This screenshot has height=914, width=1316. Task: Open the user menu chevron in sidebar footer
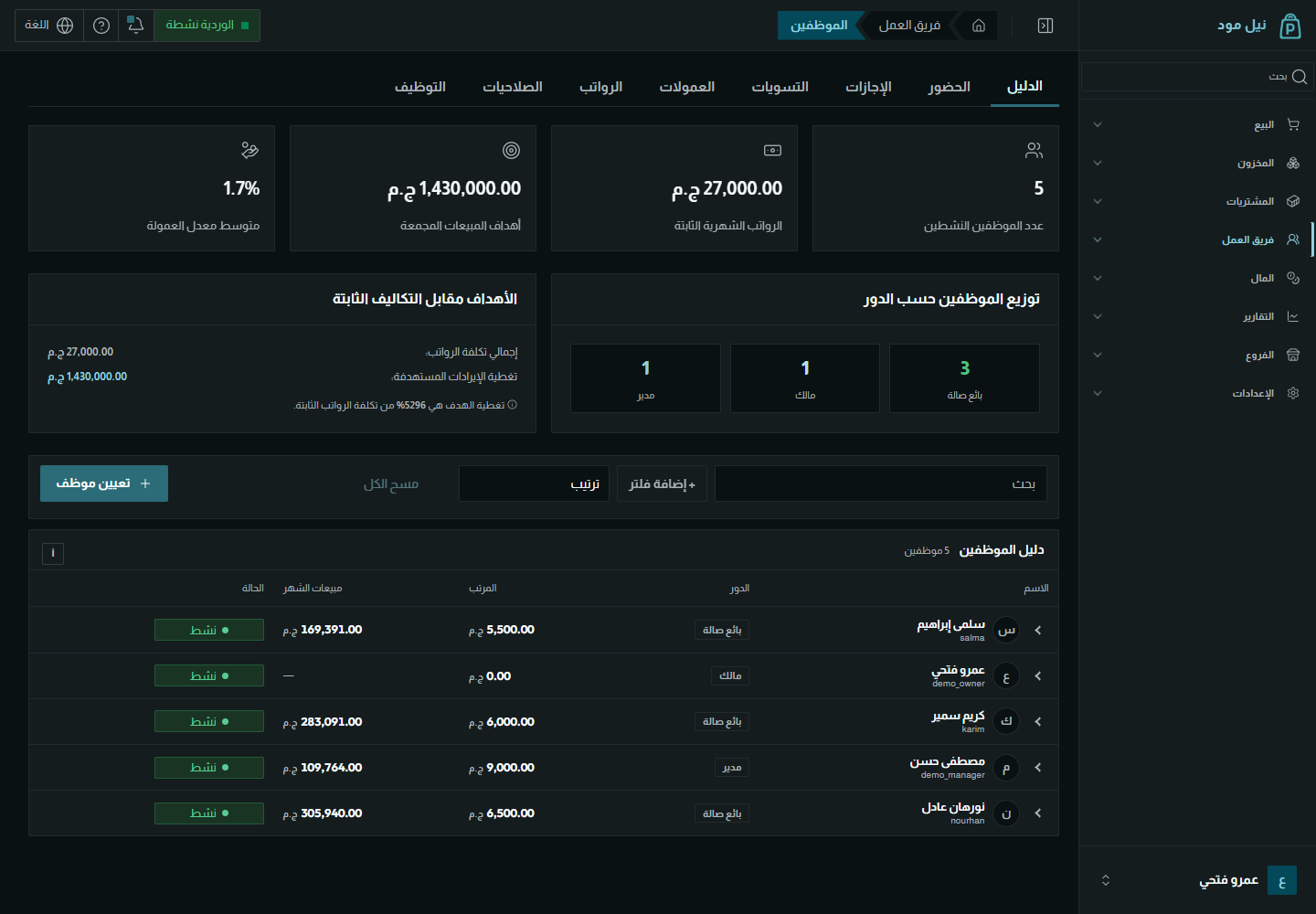coord(1106,880)
